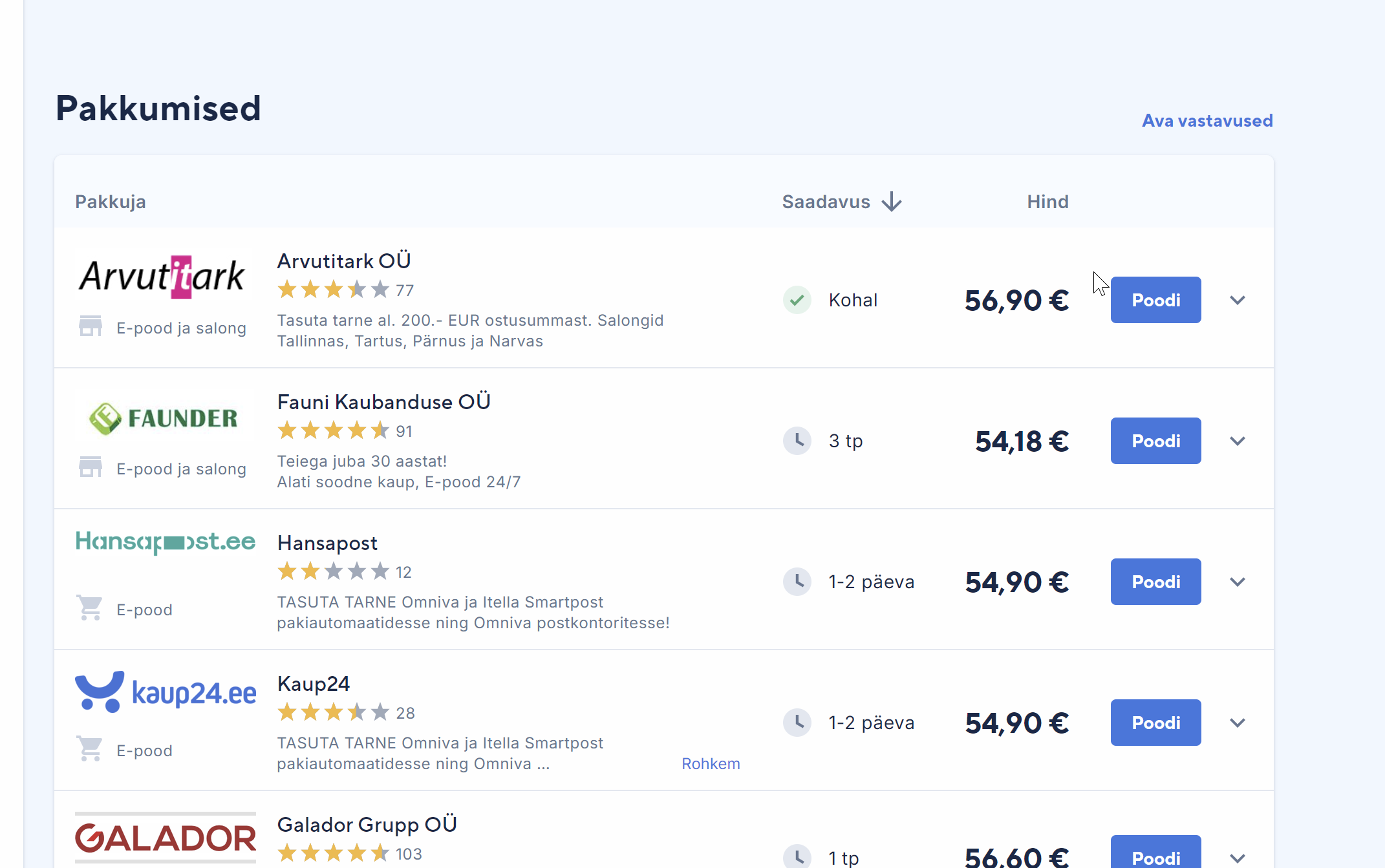This screenshot has height=868, width=1385.
Task: Open Fauni Kaubanduse shop with Poodi button
Action: click(x=1155, y=441)
